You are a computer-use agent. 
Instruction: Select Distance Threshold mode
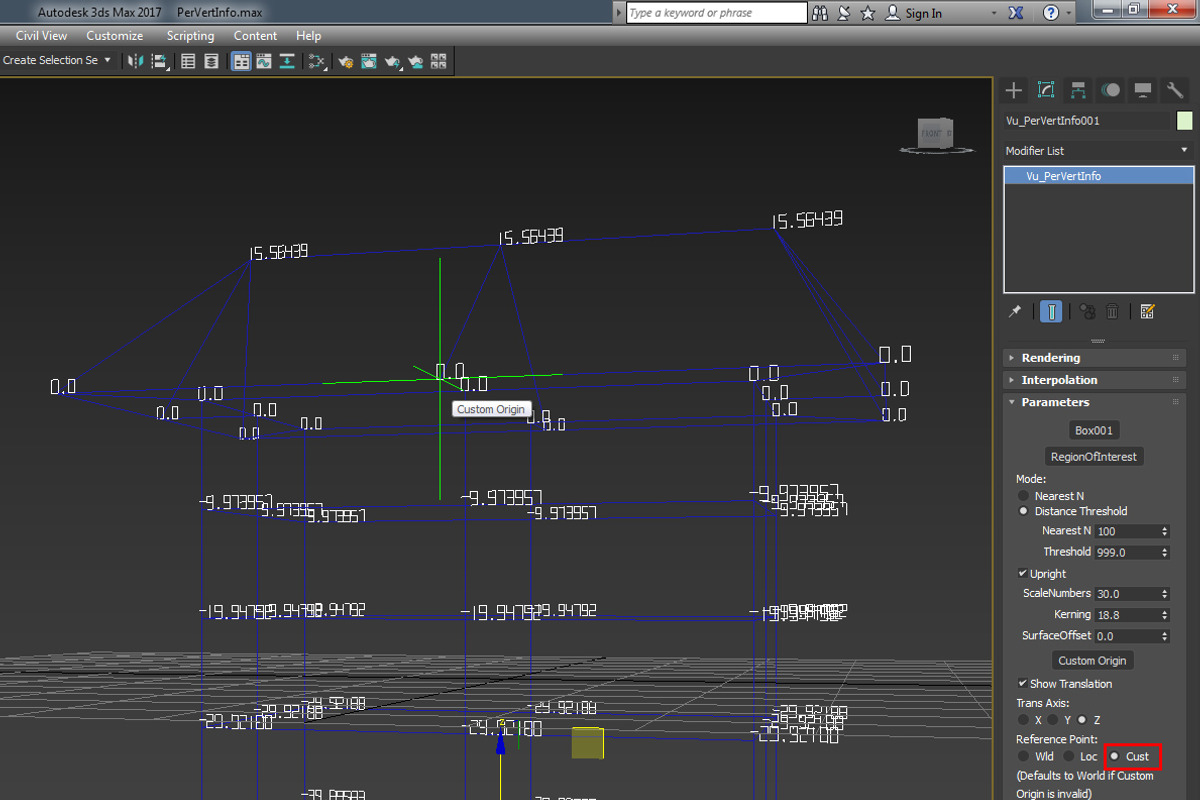click(x=1023, y=511)
